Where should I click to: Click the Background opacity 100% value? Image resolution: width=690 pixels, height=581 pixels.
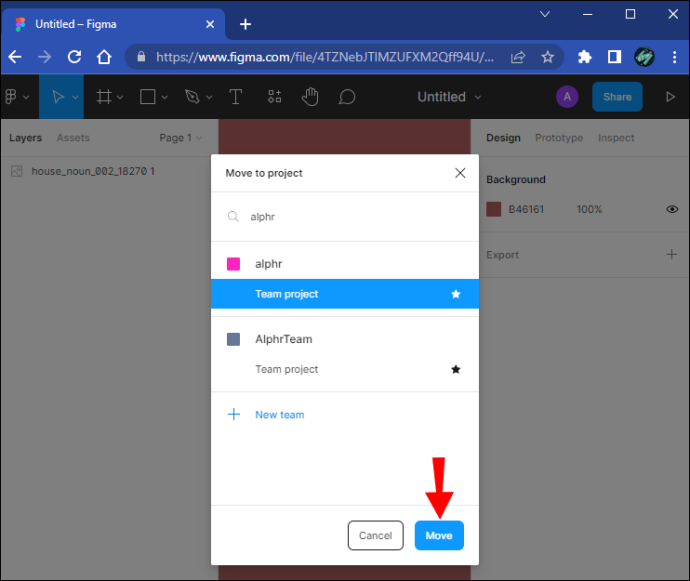click(589, 209)
